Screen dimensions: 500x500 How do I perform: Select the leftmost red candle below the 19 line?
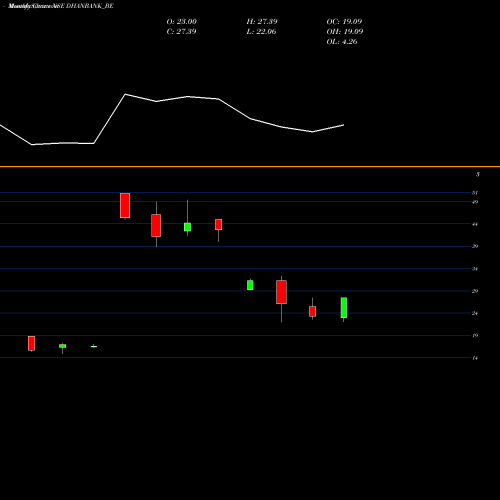31,343
